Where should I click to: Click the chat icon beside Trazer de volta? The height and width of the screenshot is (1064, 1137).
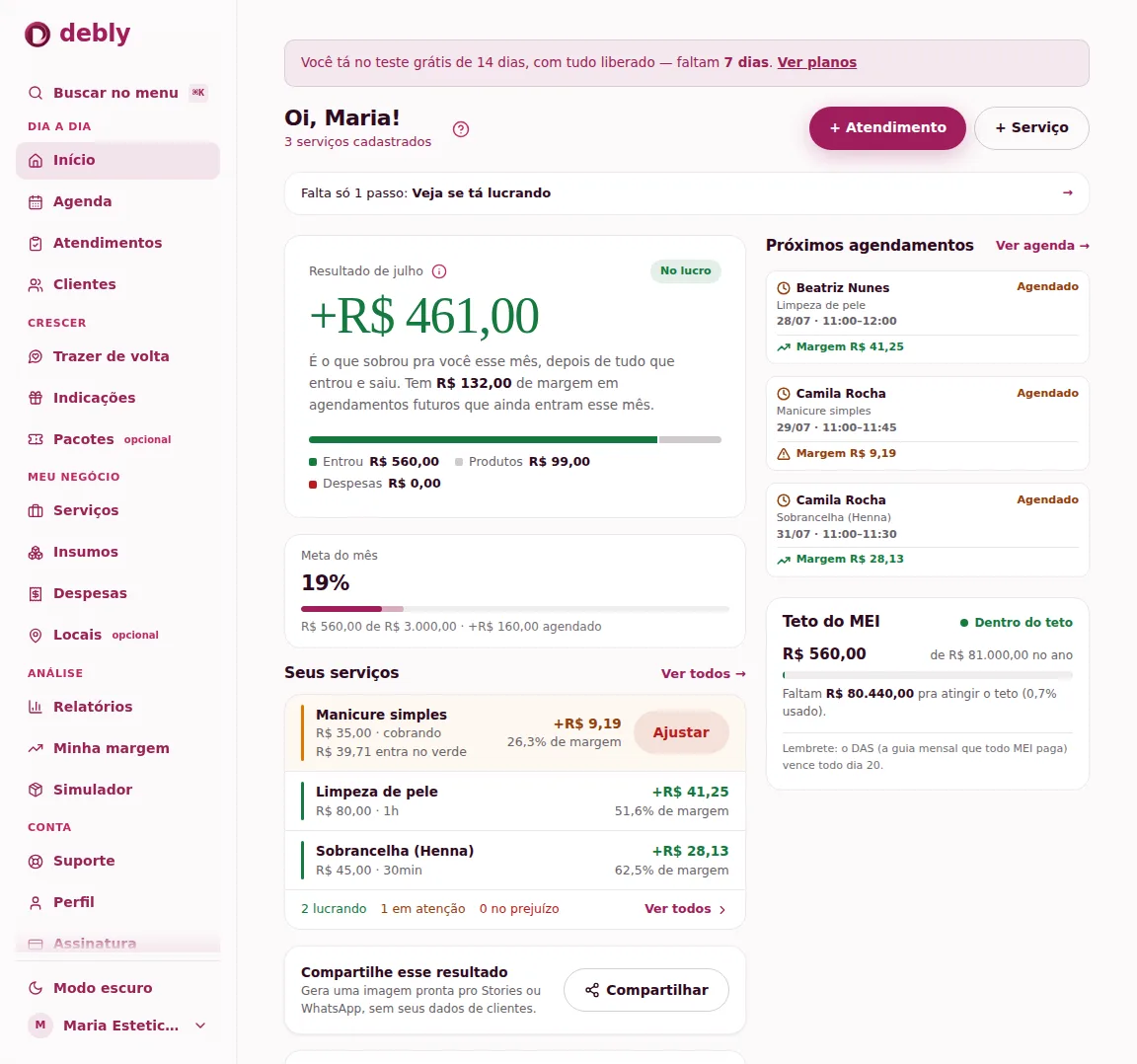coord(35,356)
